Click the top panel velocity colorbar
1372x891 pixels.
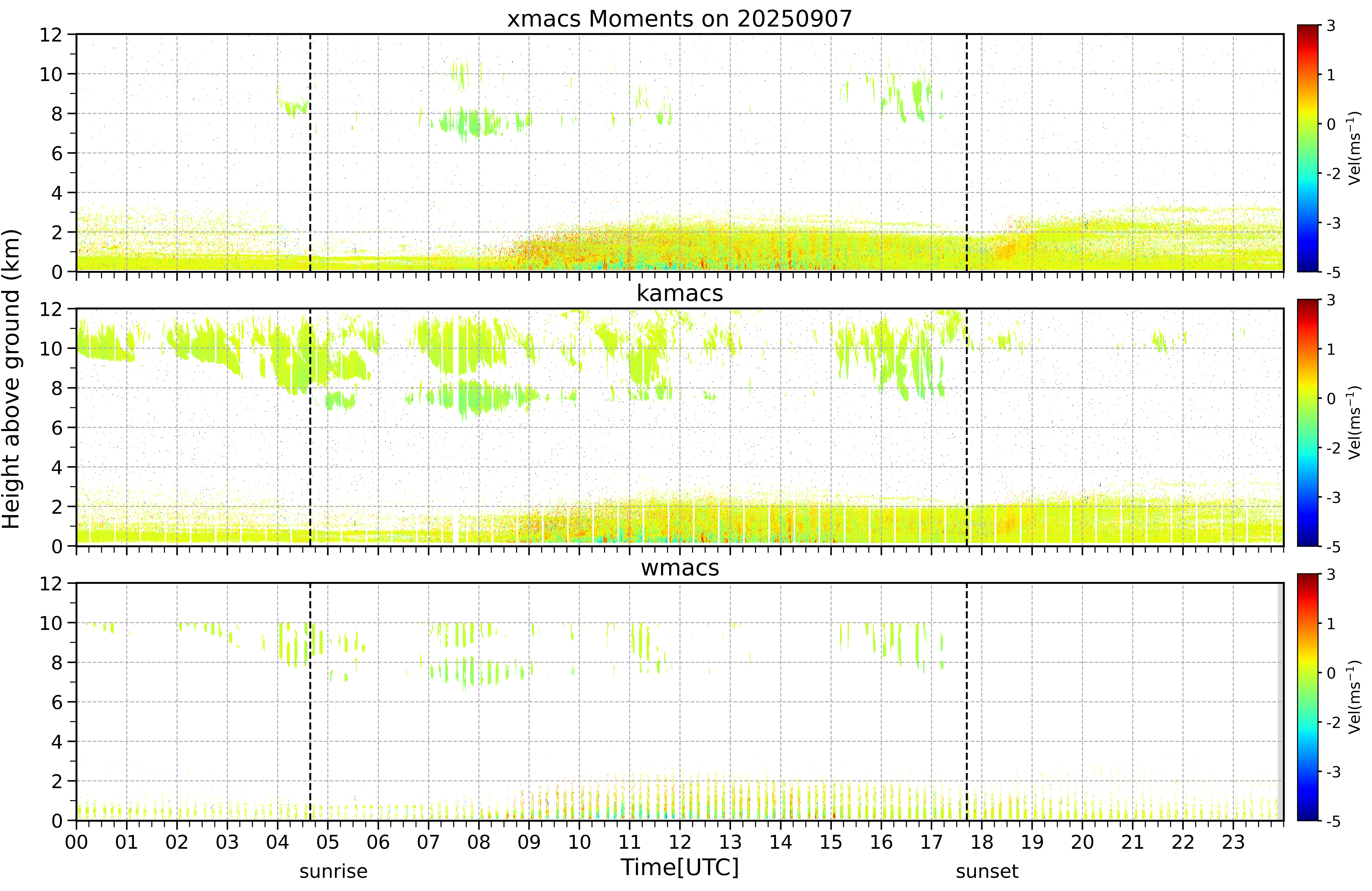click(x=1308, y=148)
